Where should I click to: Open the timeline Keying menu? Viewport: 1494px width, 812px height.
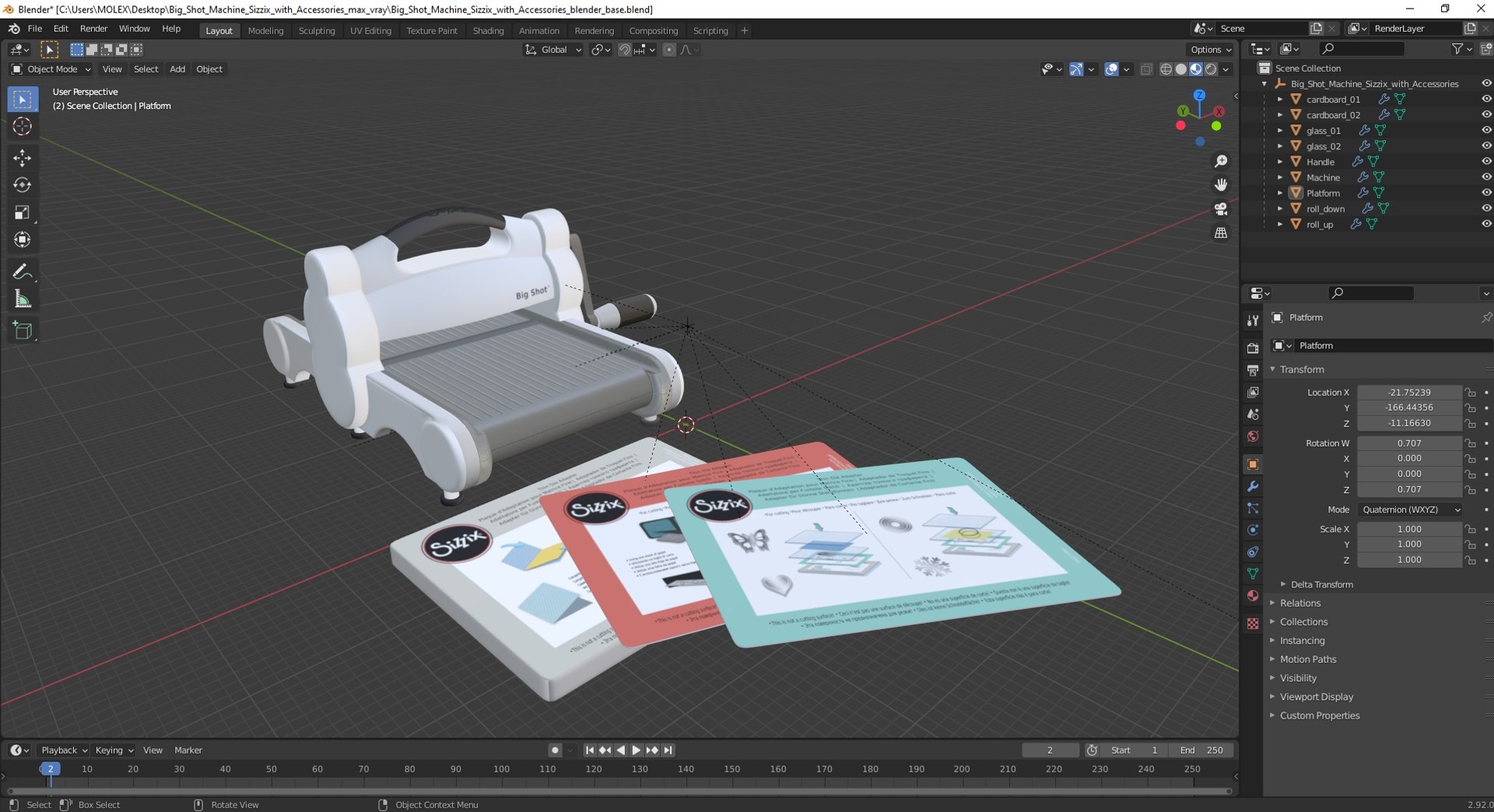[114, 751]
